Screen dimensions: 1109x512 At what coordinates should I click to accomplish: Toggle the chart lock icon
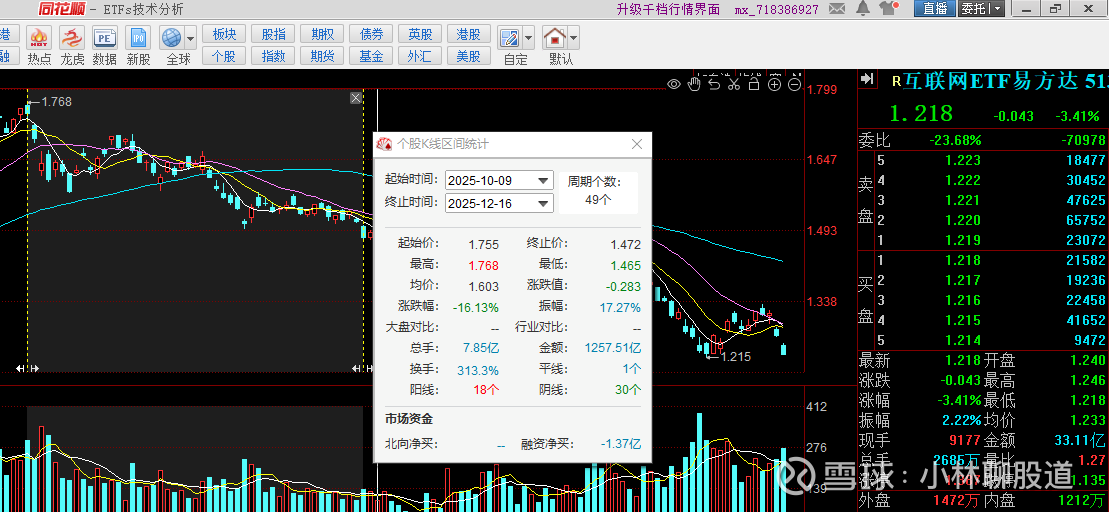click(x=754, y=84)
